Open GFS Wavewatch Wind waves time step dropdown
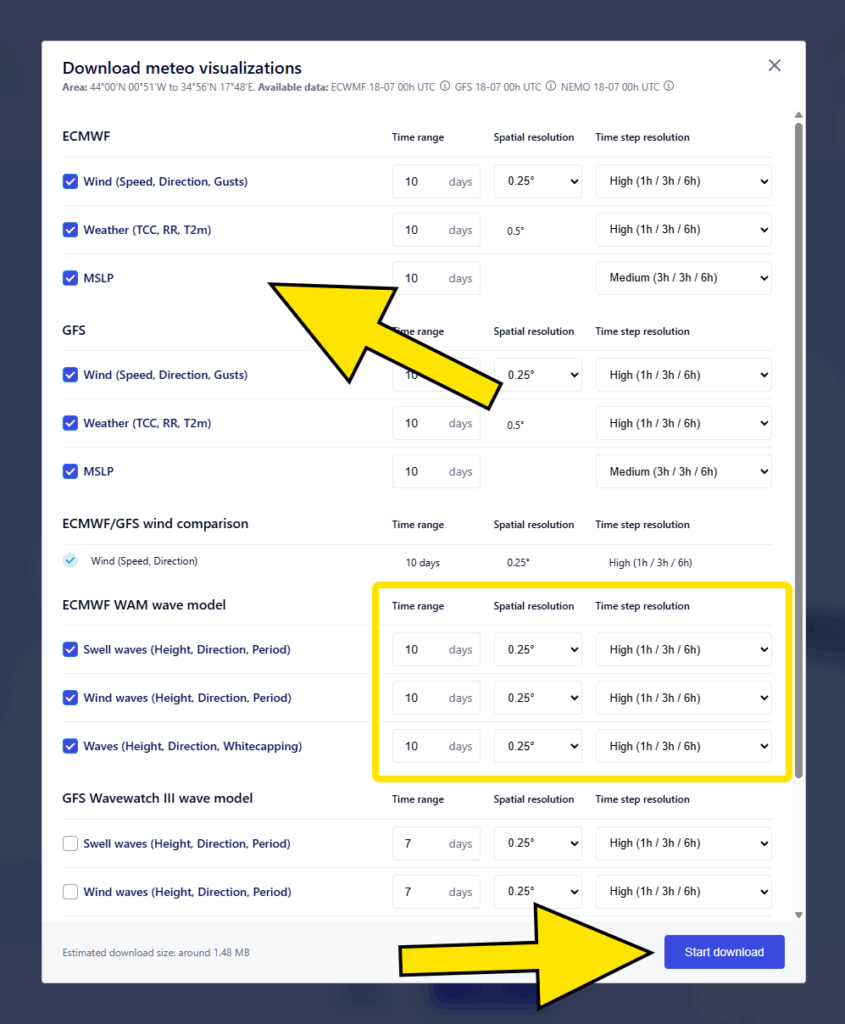This screenshot has width=845, height=1024. (x=684, y=891)
